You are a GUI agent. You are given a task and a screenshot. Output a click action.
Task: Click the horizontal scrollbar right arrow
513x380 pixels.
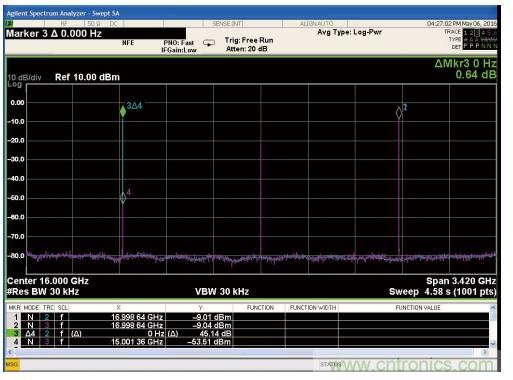(x=485, y=352)
